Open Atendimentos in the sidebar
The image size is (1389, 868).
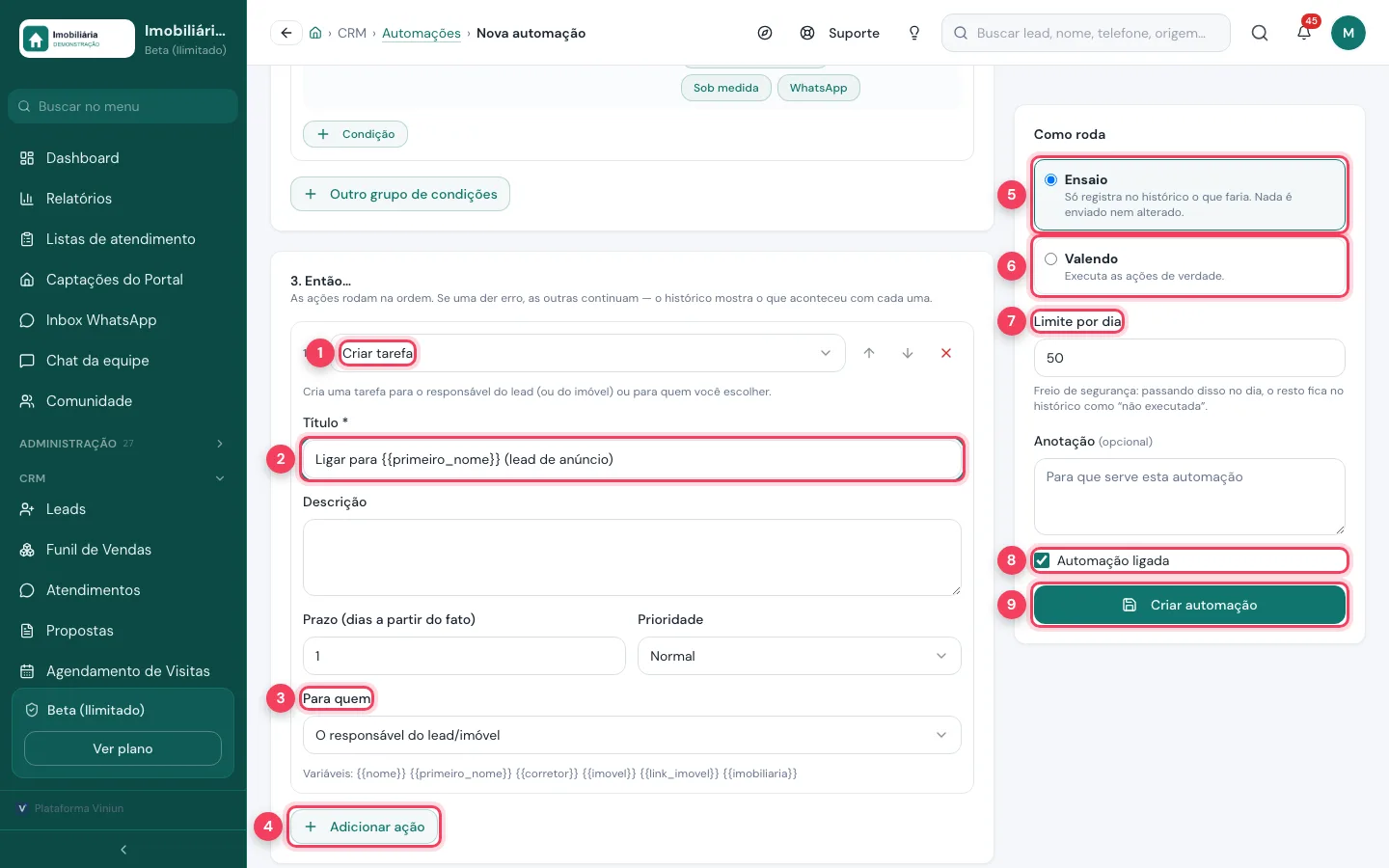pyautogui.click(x=123, y=590)
